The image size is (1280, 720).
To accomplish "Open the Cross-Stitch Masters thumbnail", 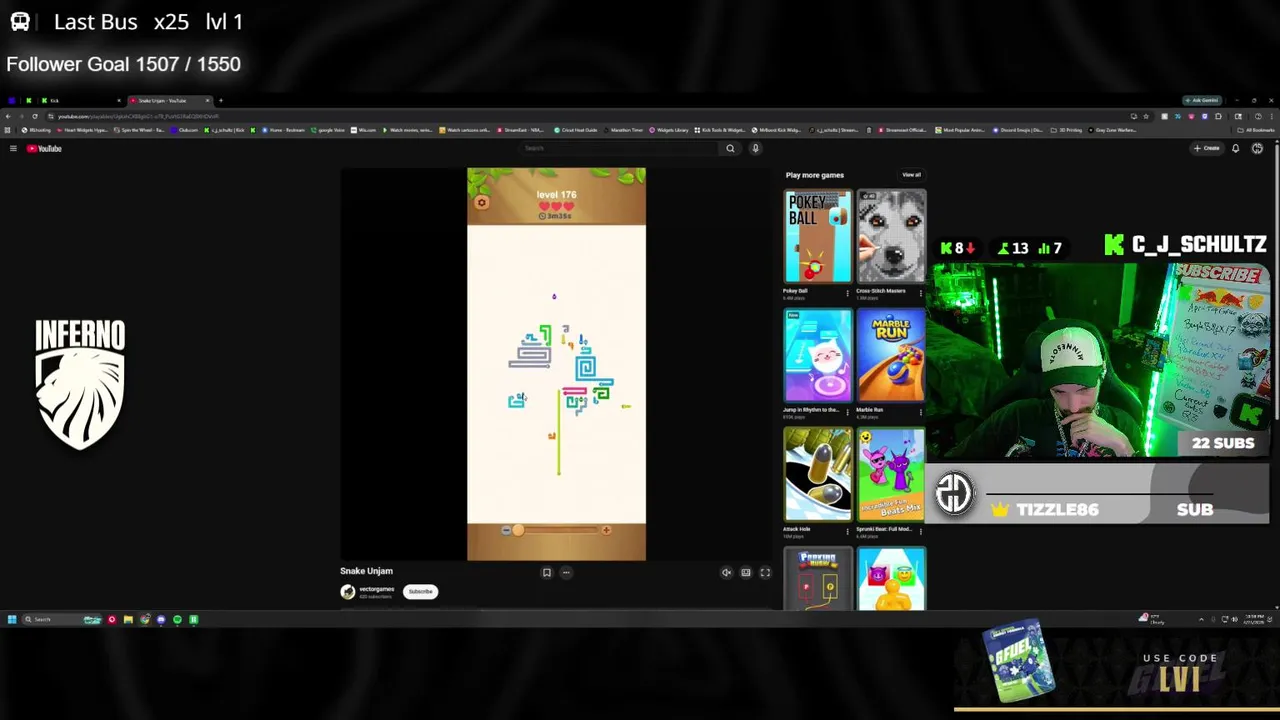I will coord(891,236).
